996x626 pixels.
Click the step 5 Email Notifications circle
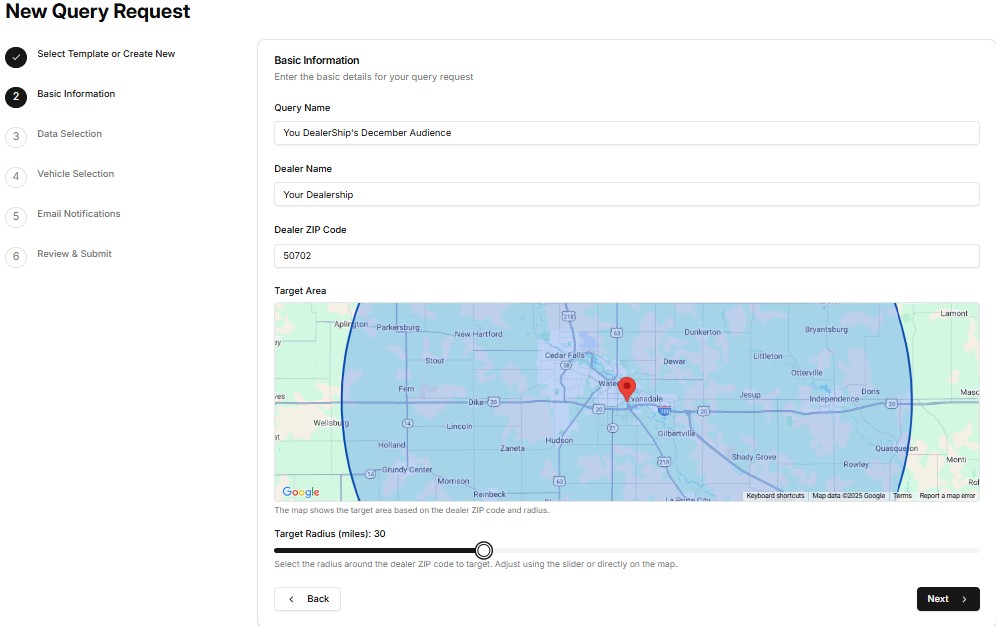click(16, 217)
